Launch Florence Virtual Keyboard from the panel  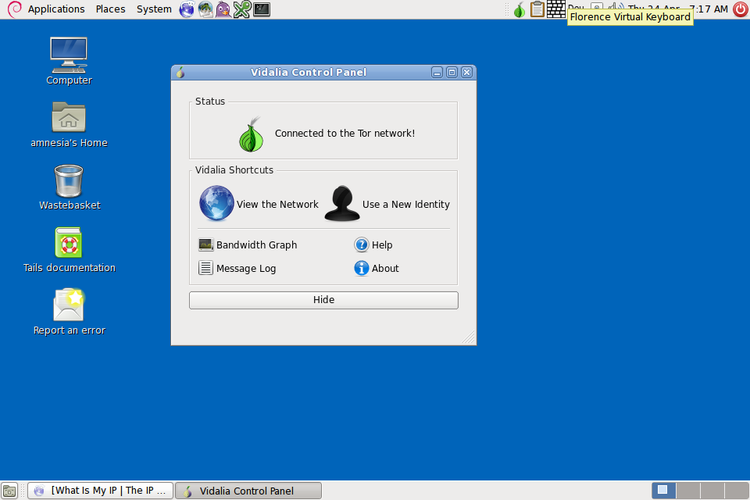556,10
